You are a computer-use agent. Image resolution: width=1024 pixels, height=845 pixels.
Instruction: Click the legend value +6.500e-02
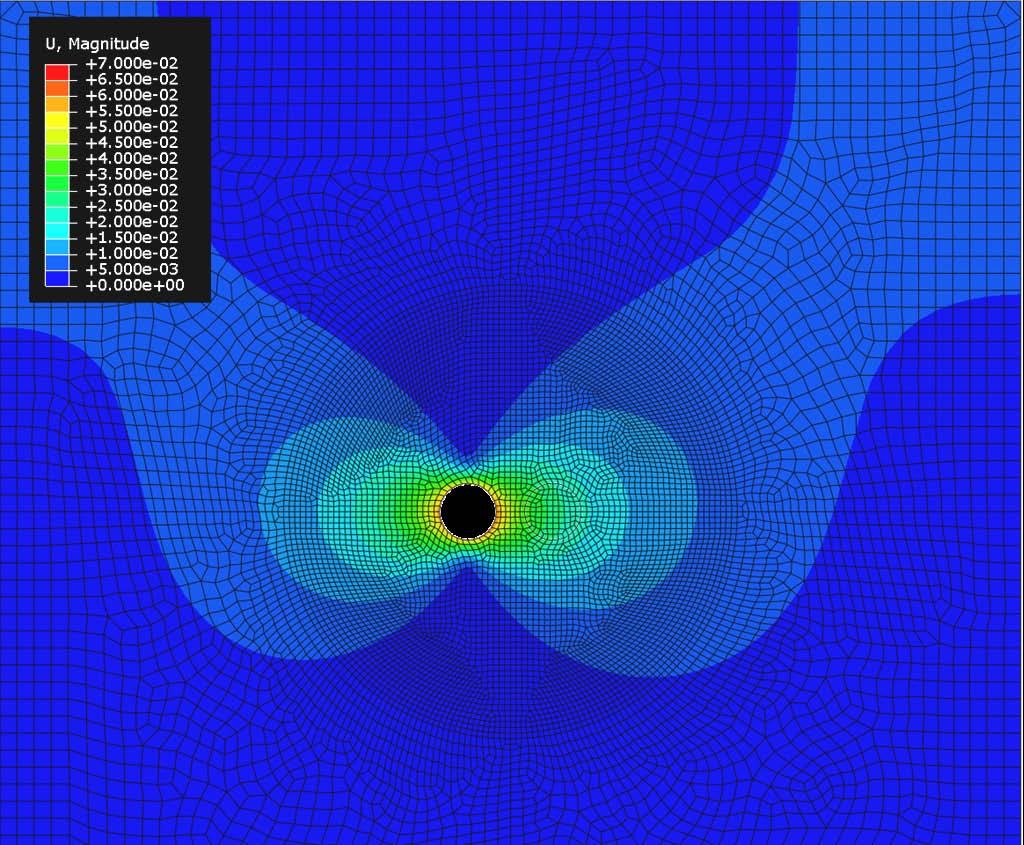tap(131, 79)
